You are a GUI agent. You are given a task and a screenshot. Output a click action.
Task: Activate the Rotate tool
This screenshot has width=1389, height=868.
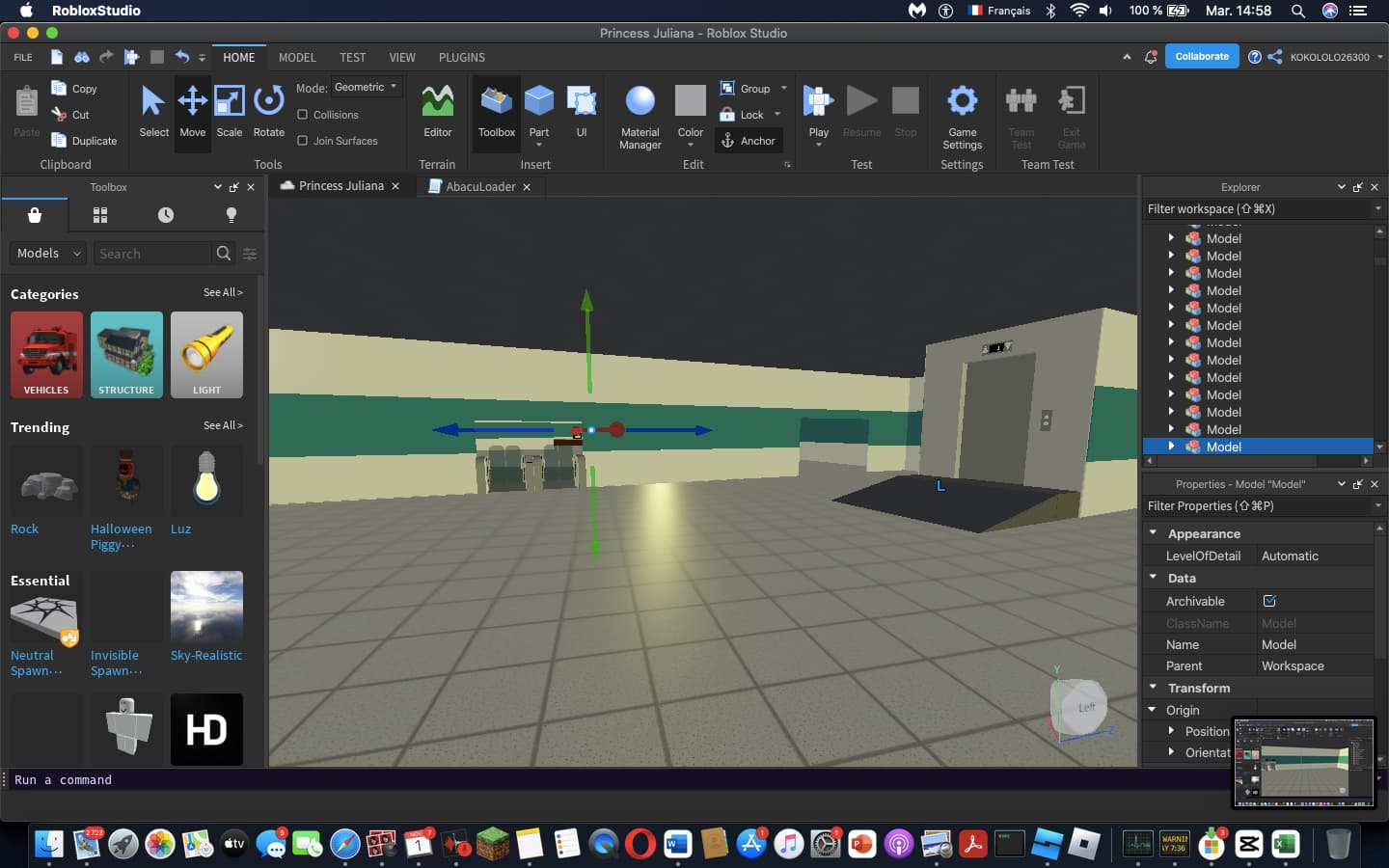point(268,112)
